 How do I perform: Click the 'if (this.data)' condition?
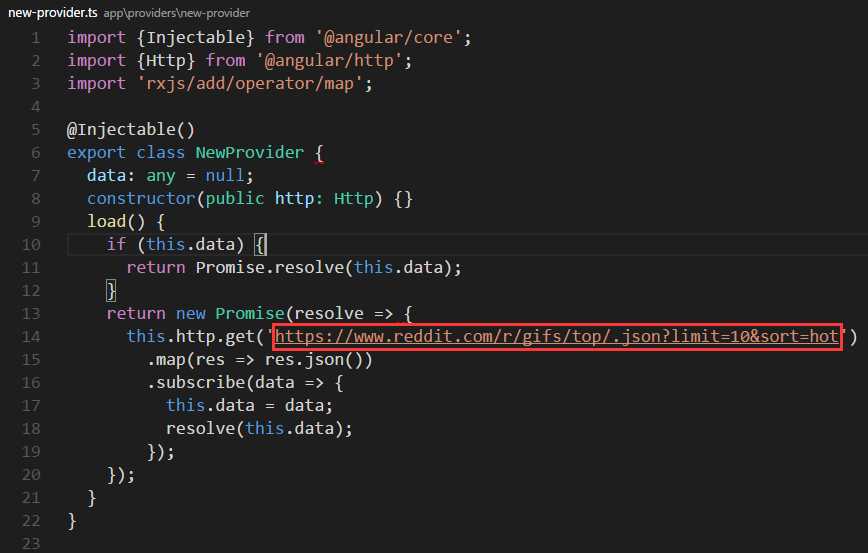(175, 245)
